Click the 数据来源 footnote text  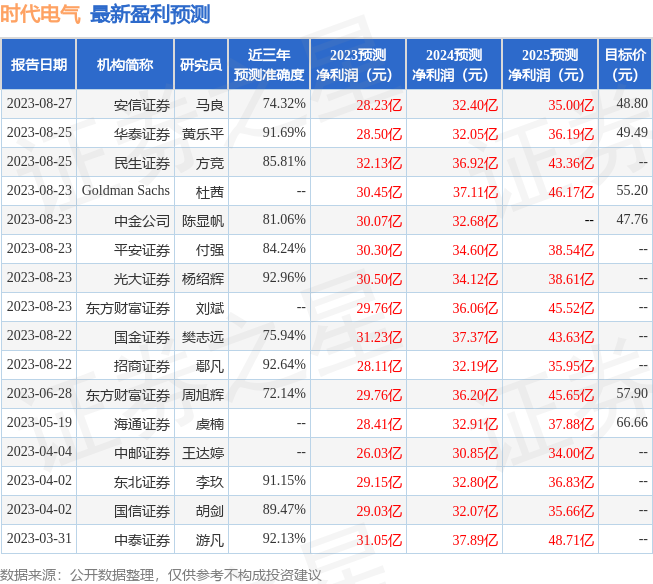(x=161, y=575)
